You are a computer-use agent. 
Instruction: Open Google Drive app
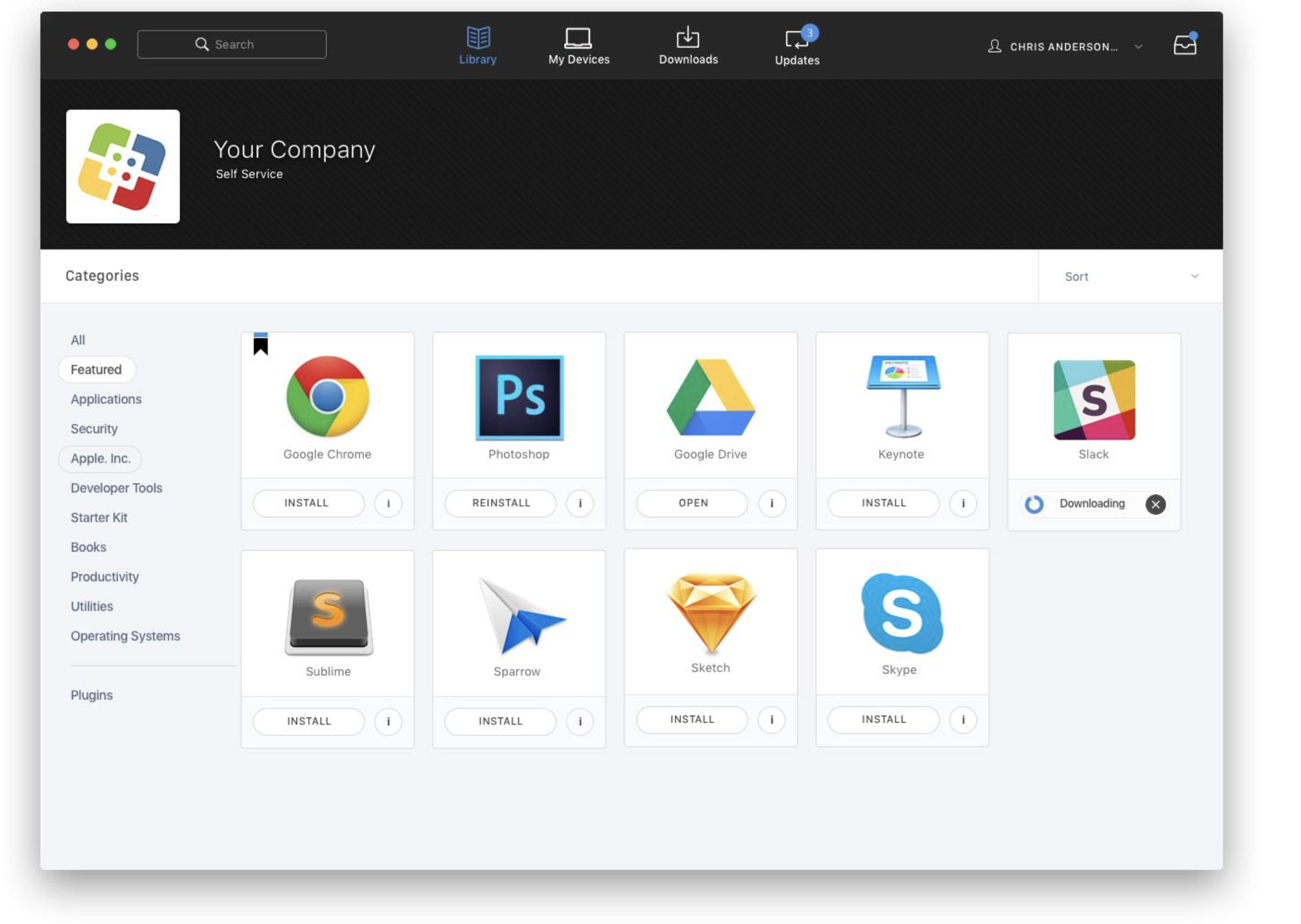692,503
